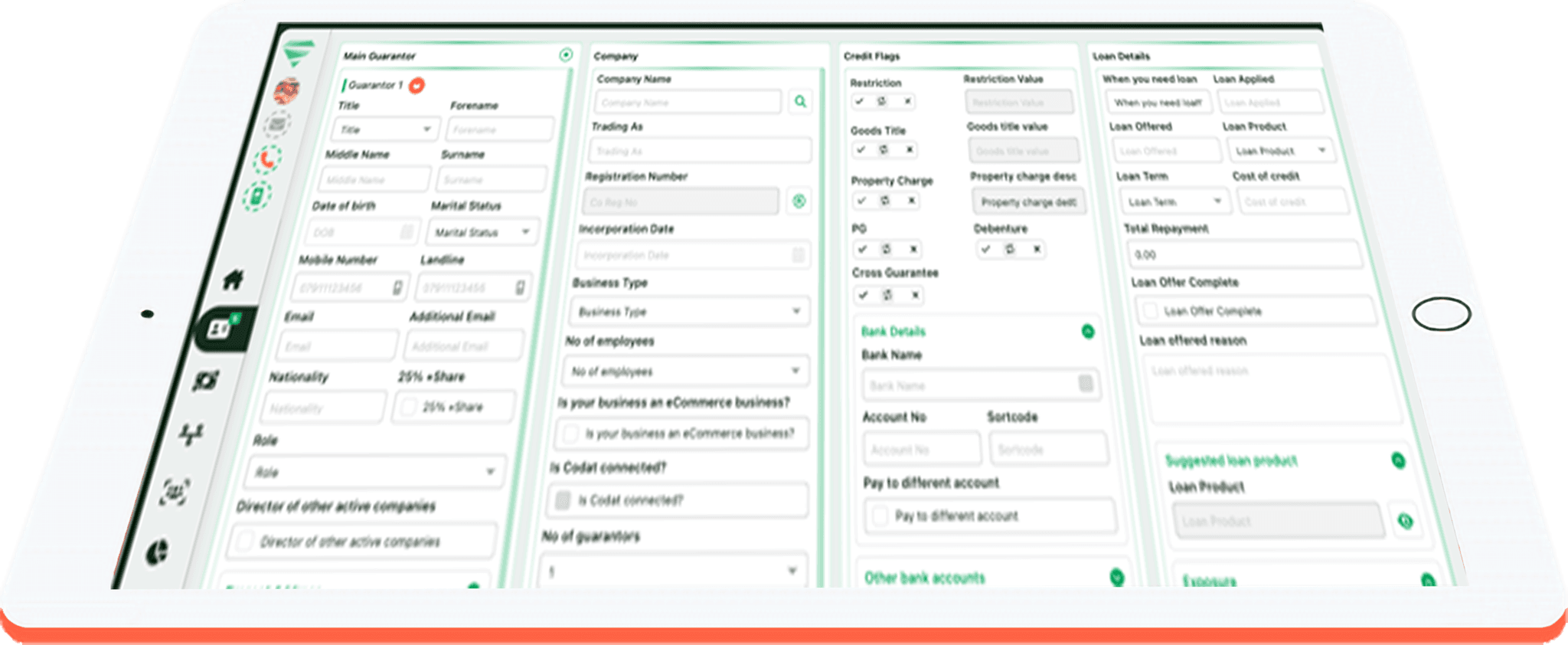Viewport: 1568px width, 645px height.
Task: Set Debenture flag to no cross
Action: (x=1037, y=249)
